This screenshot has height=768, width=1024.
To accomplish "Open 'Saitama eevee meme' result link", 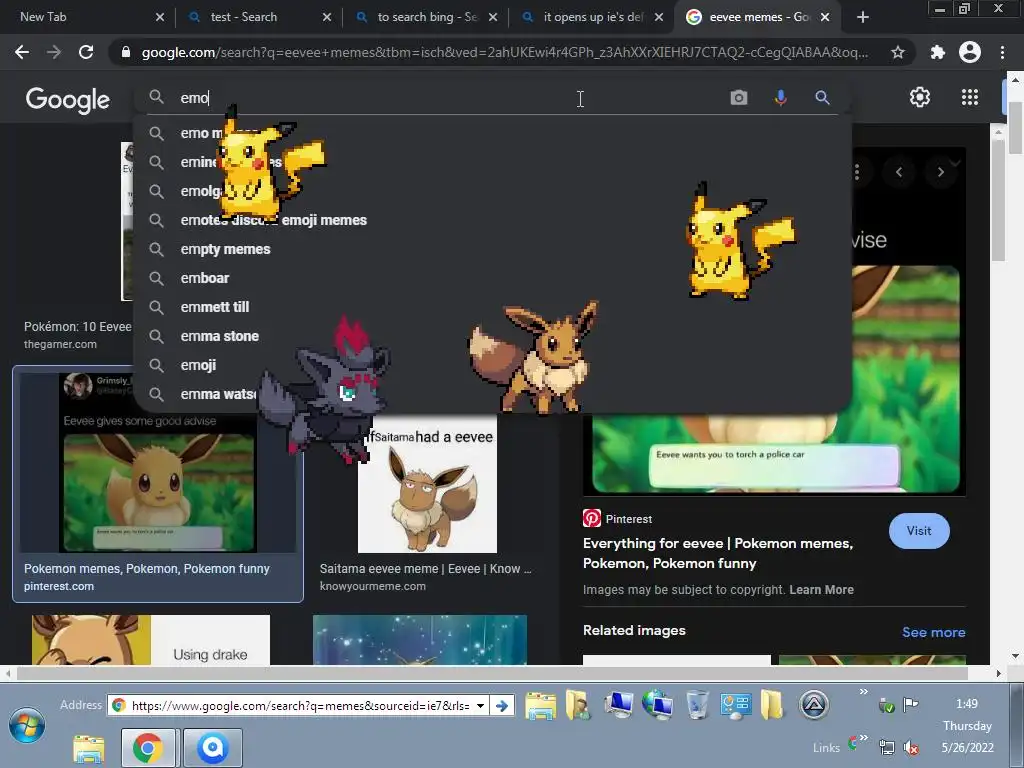I will click(x=425, y=569).
